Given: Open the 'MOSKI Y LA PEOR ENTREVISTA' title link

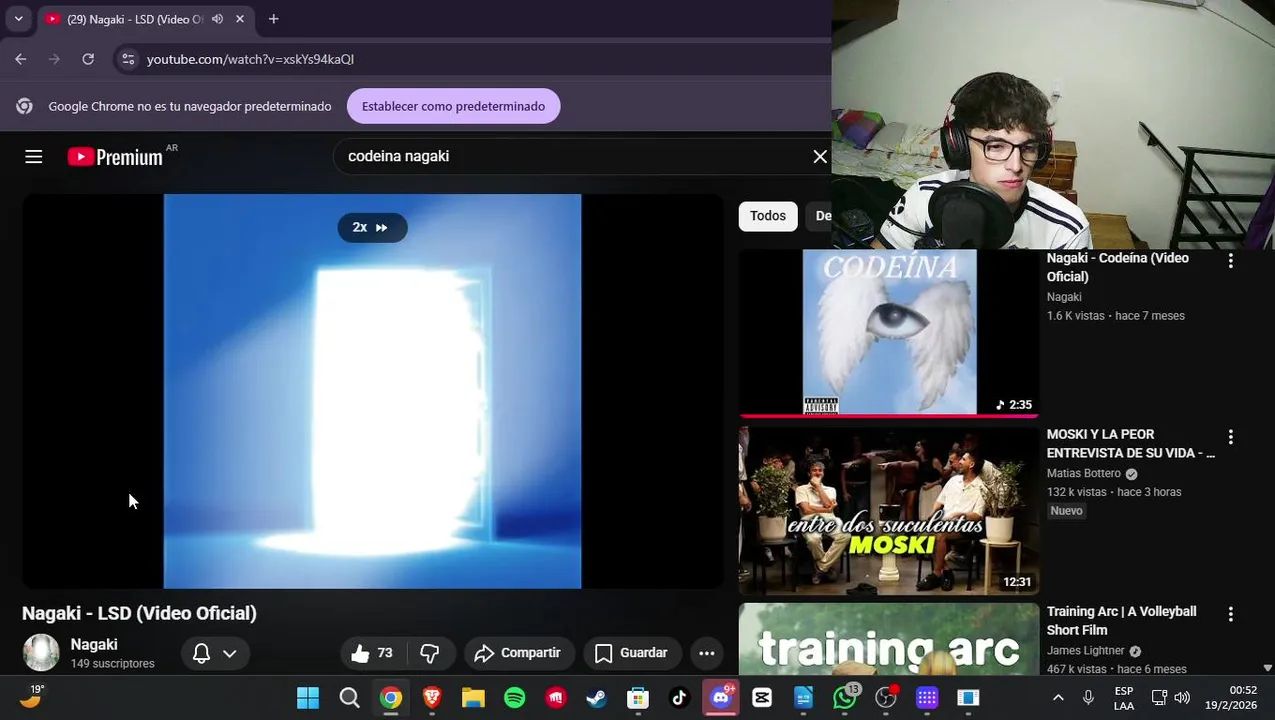Looking at the screenshot, I should click(1130, 443).
